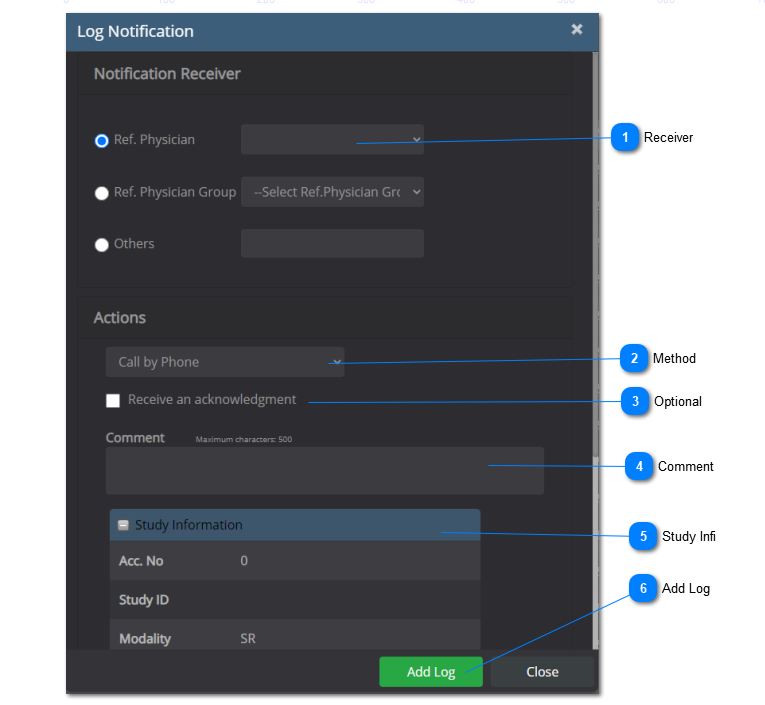Click into the Comment text area
The width and height of the screenshot is (765, 705).
[x=324, y=470]
